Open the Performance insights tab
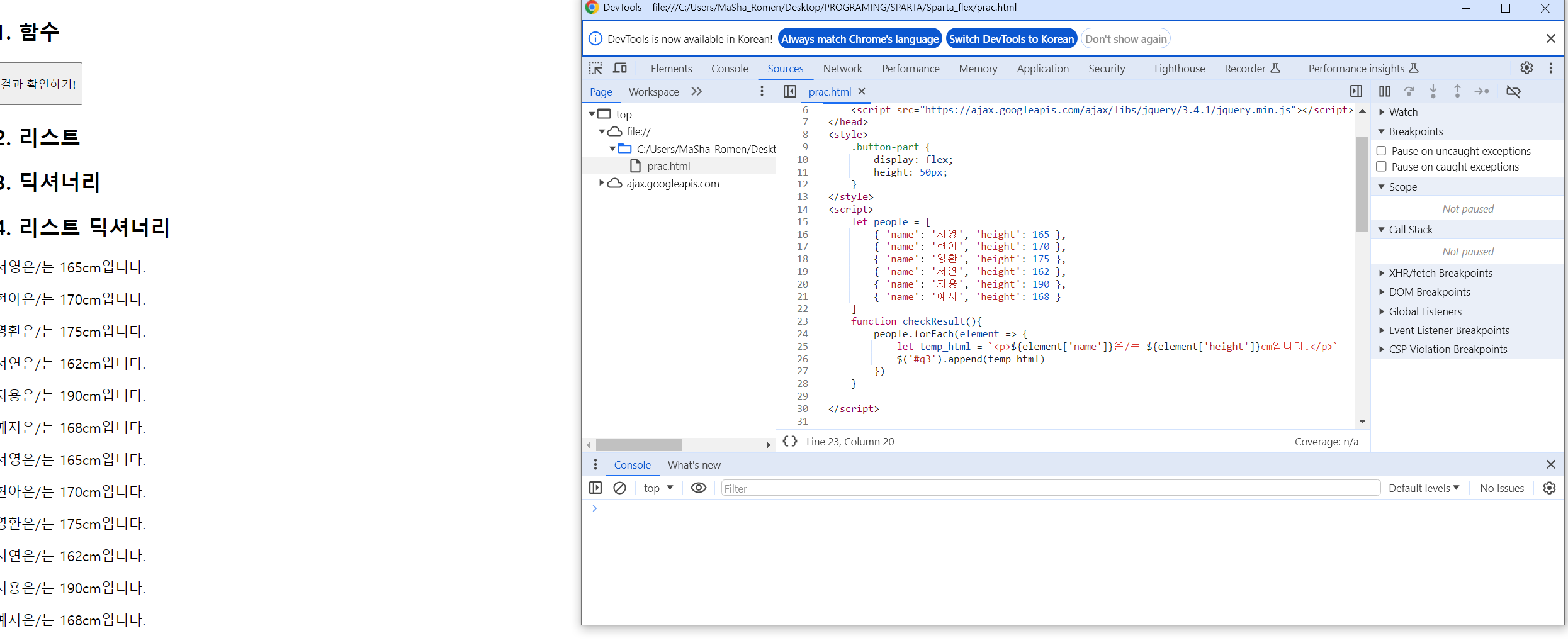1568x643 pixels. [1363, 69]
